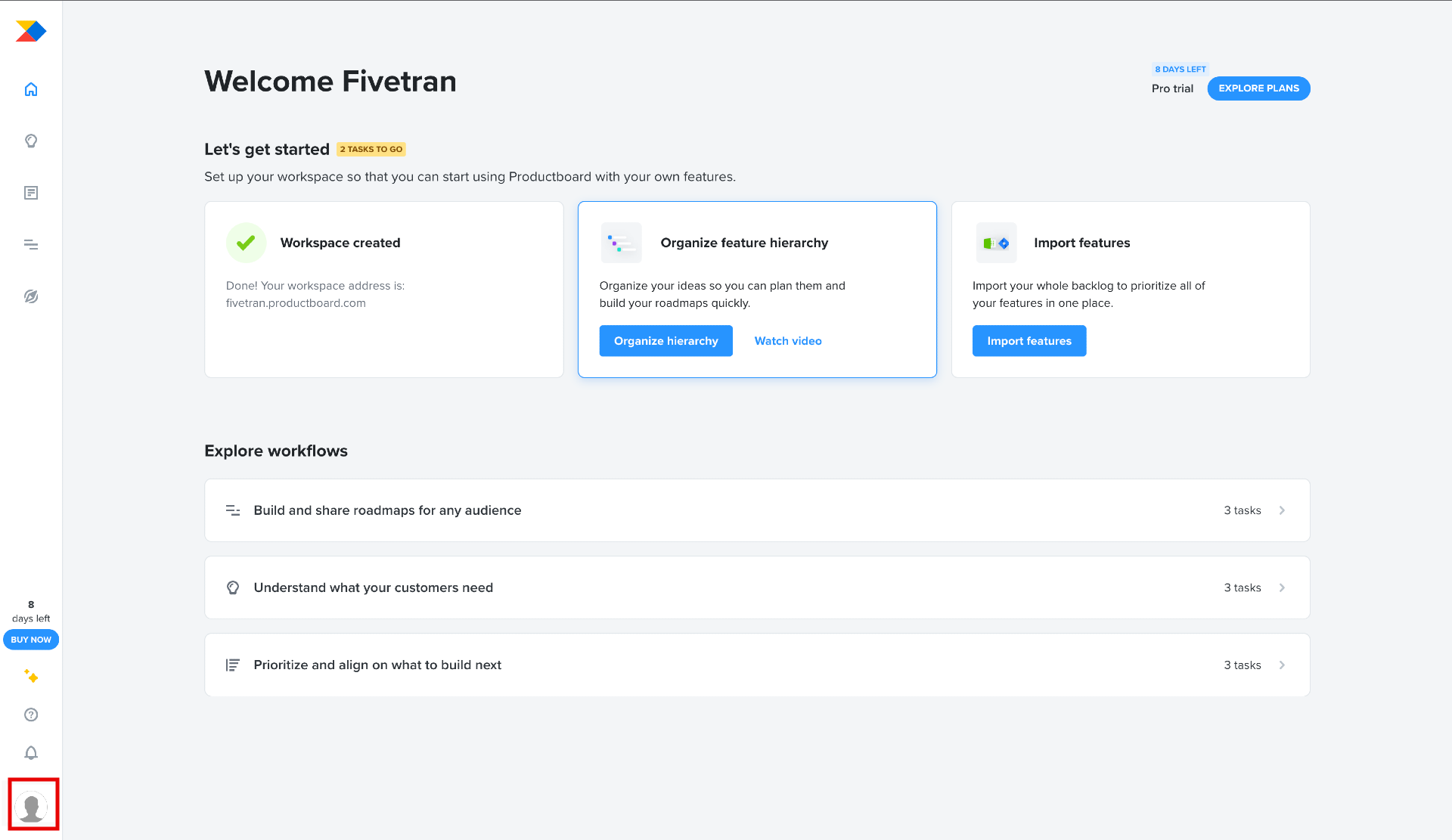Open Prioritize and align on what to build next
The width and height of the screenshot is (1452, 840).
click(x=757, y=665)
